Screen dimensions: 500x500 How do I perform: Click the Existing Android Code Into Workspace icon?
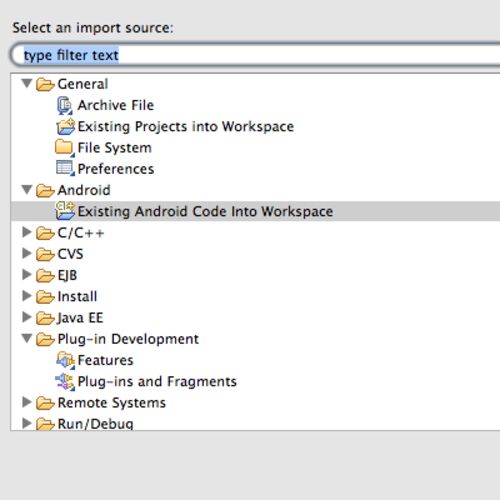(x=65, y=211)
